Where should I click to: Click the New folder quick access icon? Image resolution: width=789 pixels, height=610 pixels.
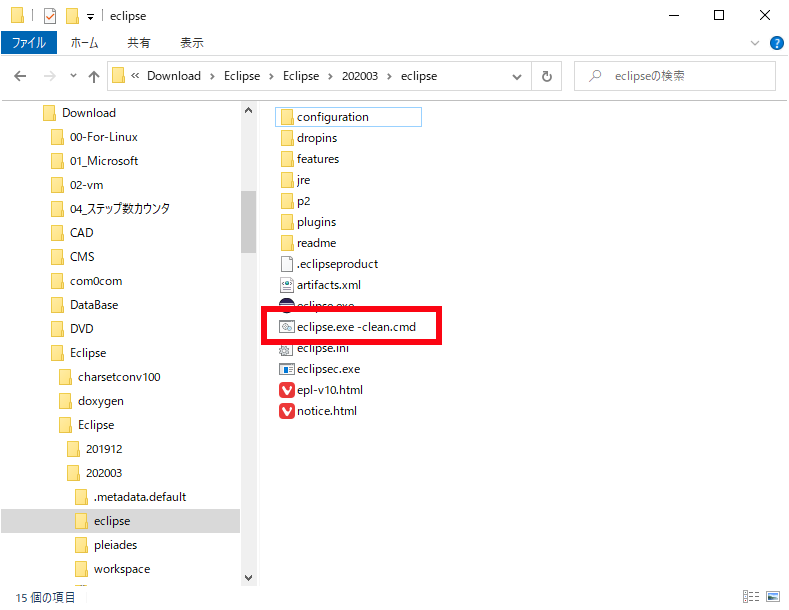click(x=72, y=16)
